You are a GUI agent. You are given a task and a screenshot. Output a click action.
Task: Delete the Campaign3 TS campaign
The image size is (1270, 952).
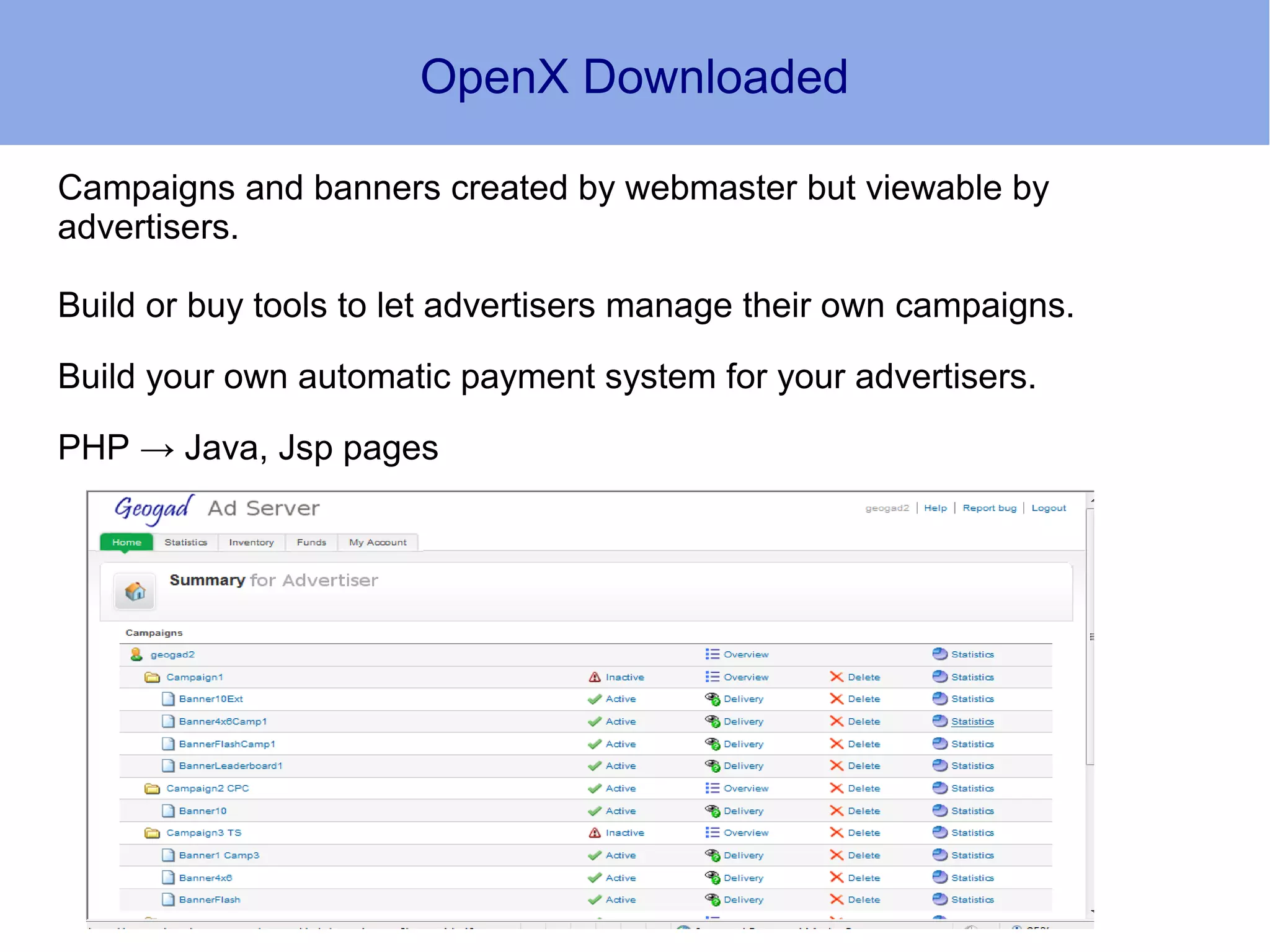coord(864,833)
